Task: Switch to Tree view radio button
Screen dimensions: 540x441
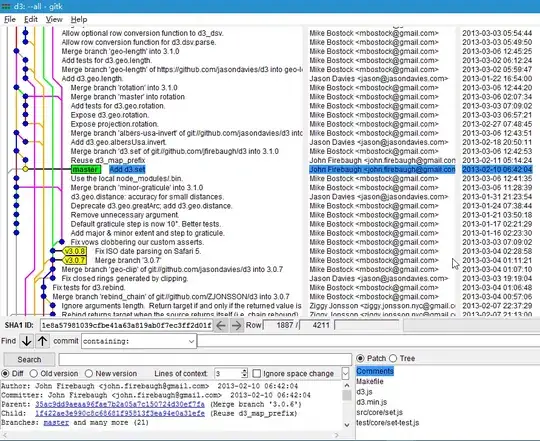Action: coord(393,358)
